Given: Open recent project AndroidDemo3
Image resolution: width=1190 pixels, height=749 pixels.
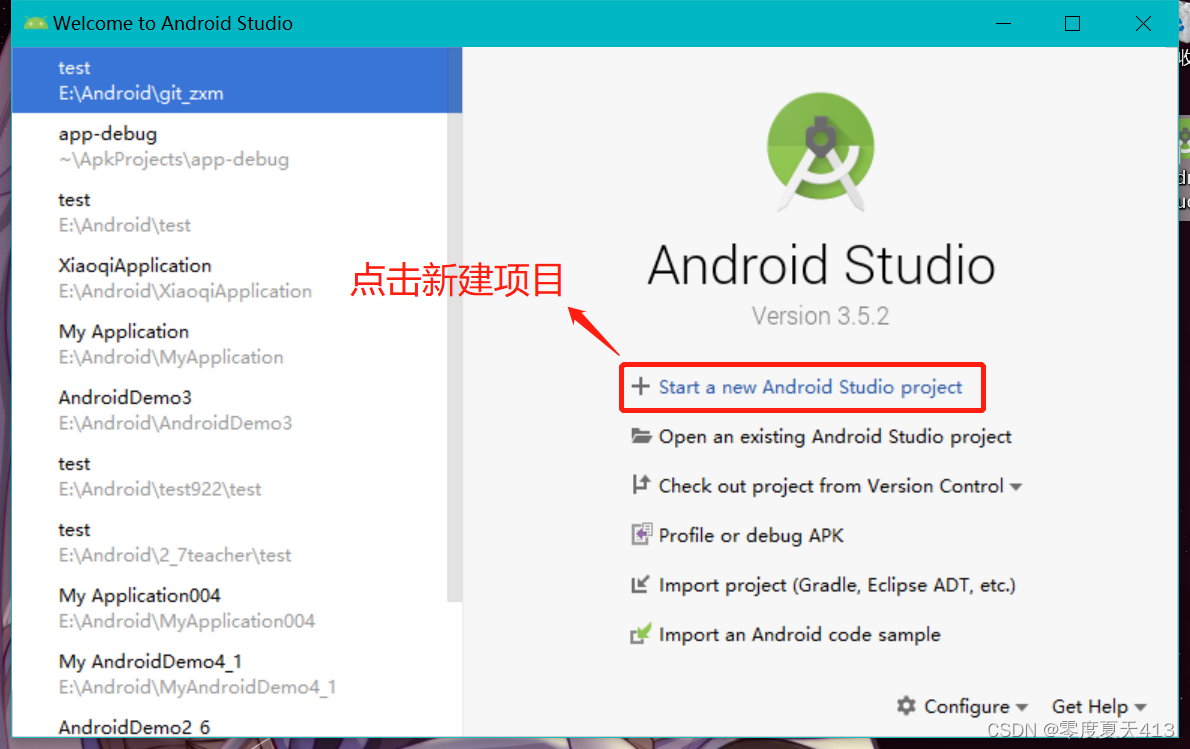Looking at the screenshot, I should 229,411.
